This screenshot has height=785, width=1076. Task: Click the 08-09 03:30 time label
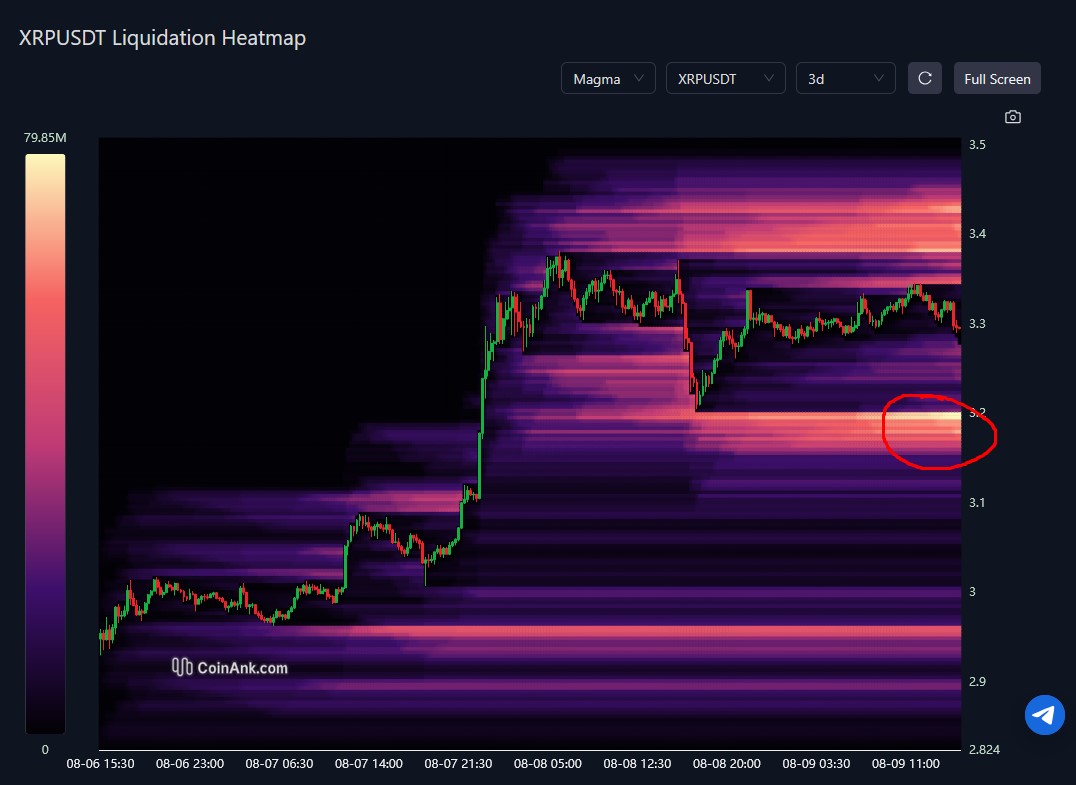point(816,763)
